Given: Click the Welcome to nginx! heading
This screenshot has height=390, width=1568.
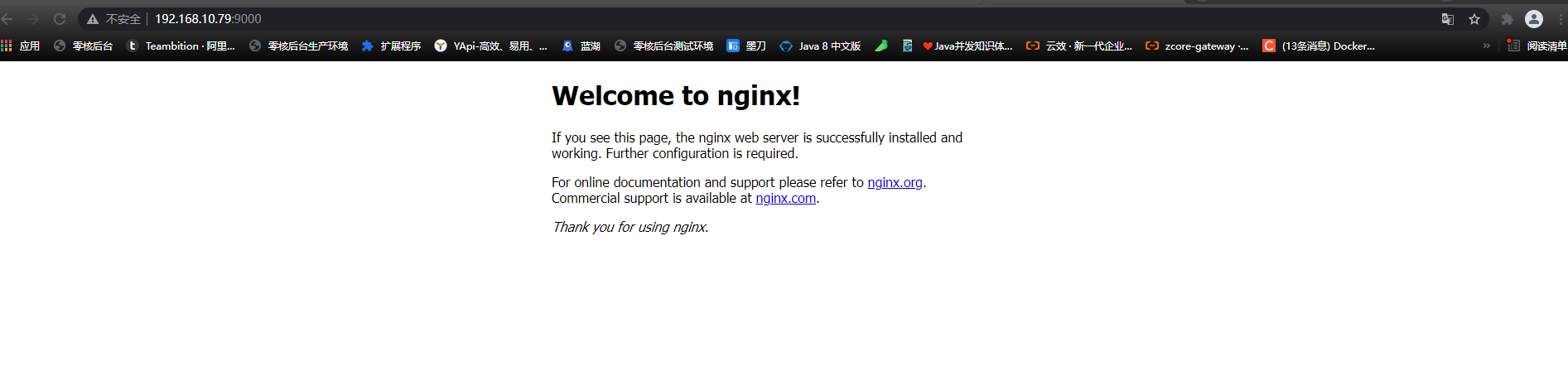Looking at the screenshot, I should pos(676,96).
